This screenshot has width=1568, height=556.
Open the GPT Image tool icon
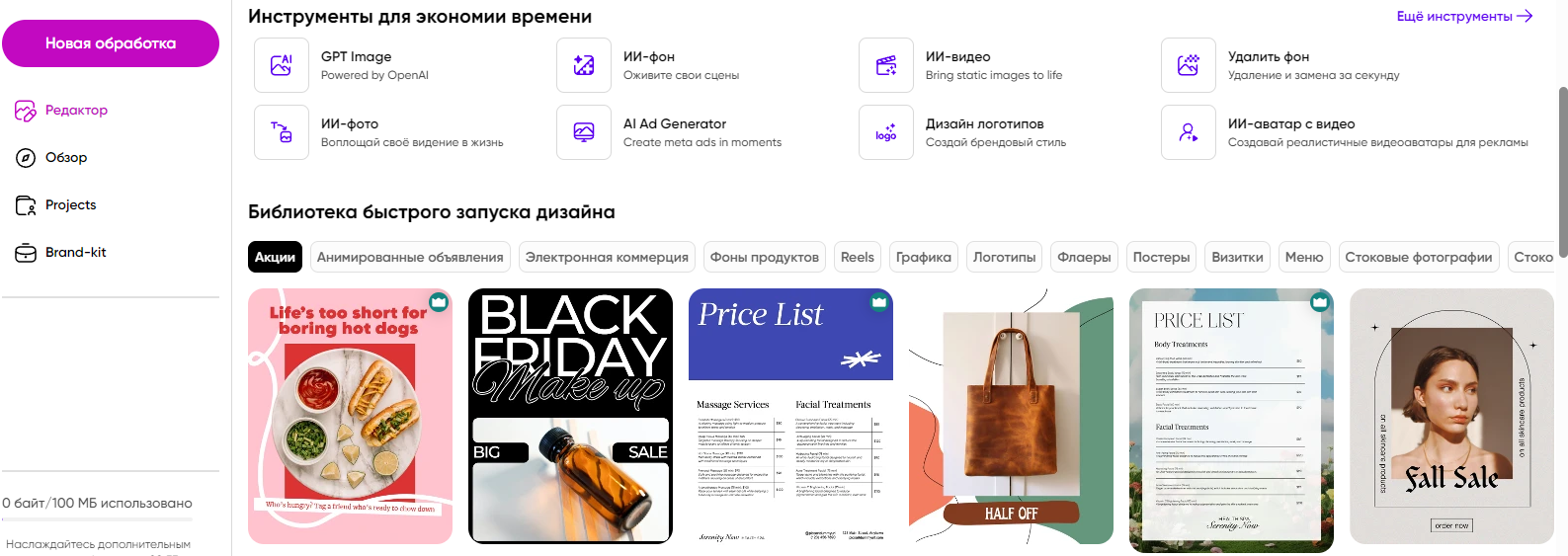(x=282, y=65)
